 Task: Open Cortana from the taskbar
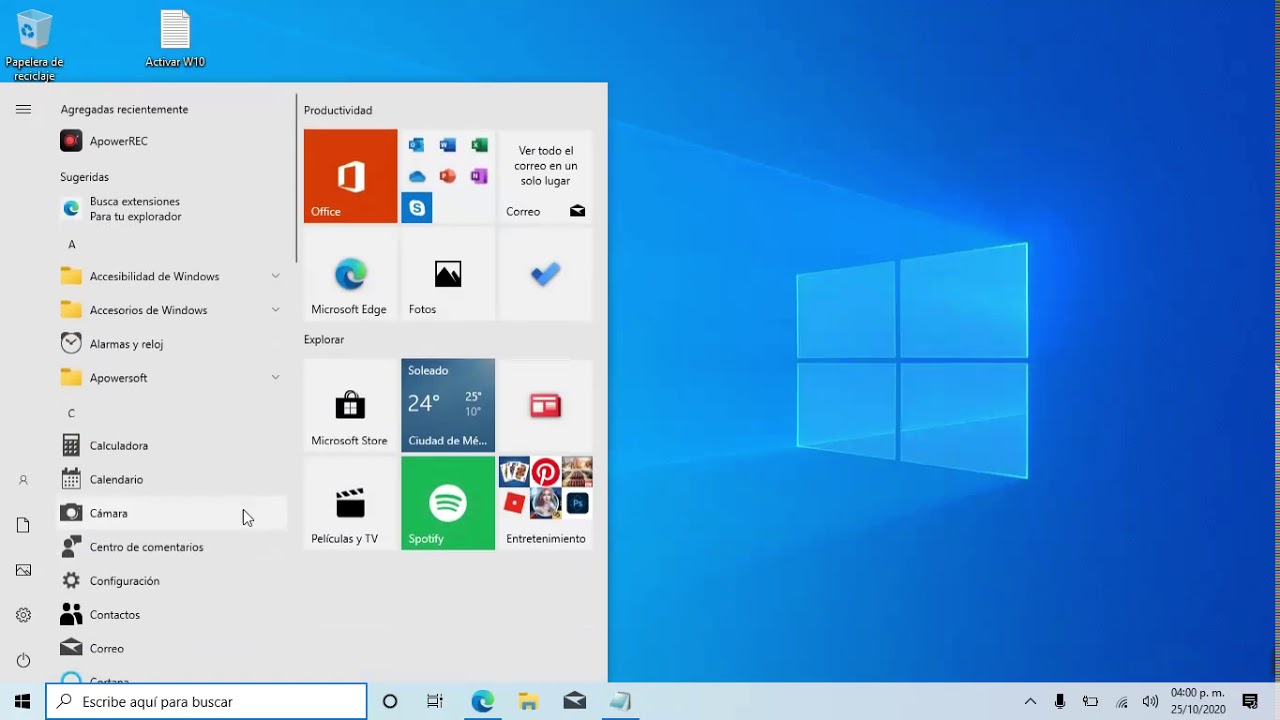(390, 701)
